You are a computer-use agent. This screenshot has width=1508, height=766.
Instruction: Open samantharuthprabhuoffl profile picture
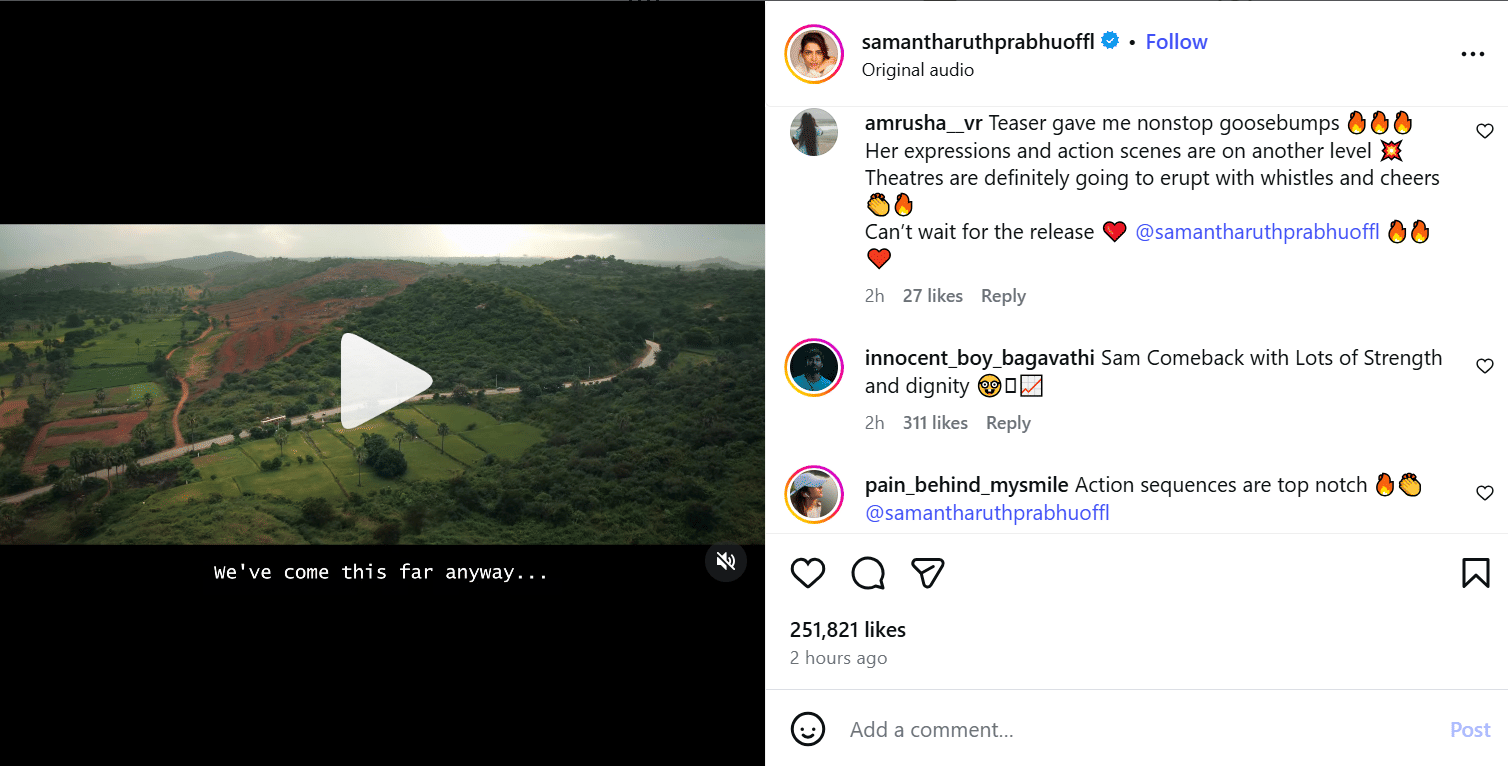(x=814, y=54)
